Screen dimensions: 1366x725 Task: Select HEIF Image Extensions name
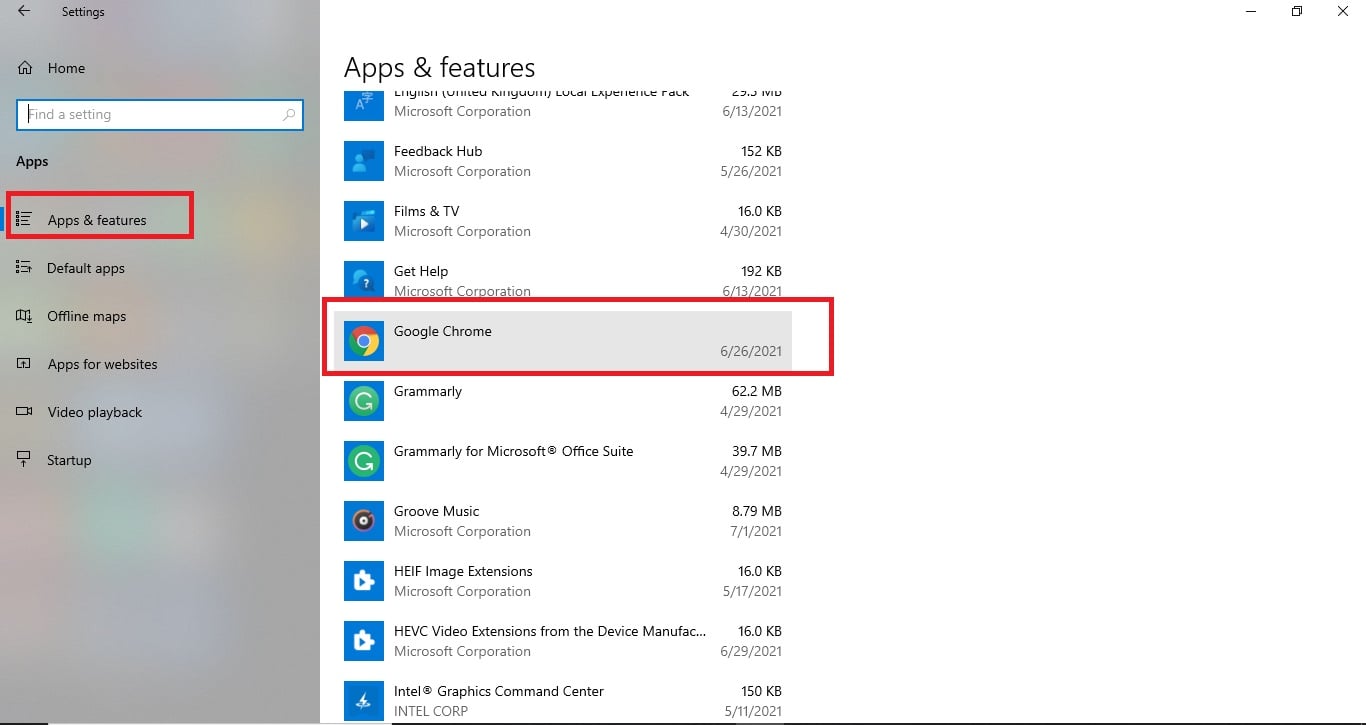[x=463, y=571]
